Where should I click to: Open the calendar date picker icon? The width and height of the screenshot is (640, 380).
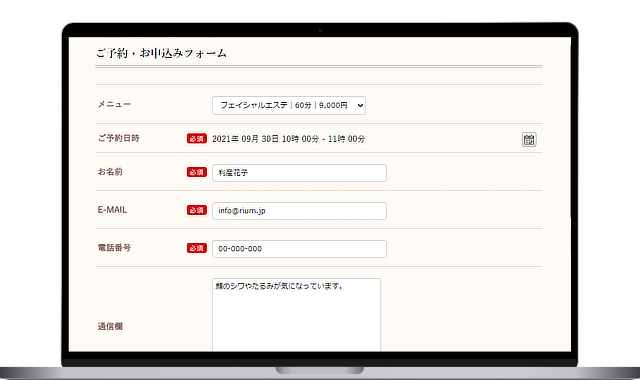point(529,139)
